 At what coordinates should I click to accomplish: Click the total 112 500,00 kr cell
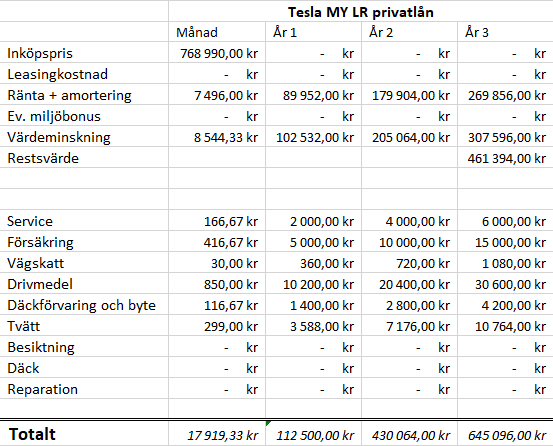313,434
